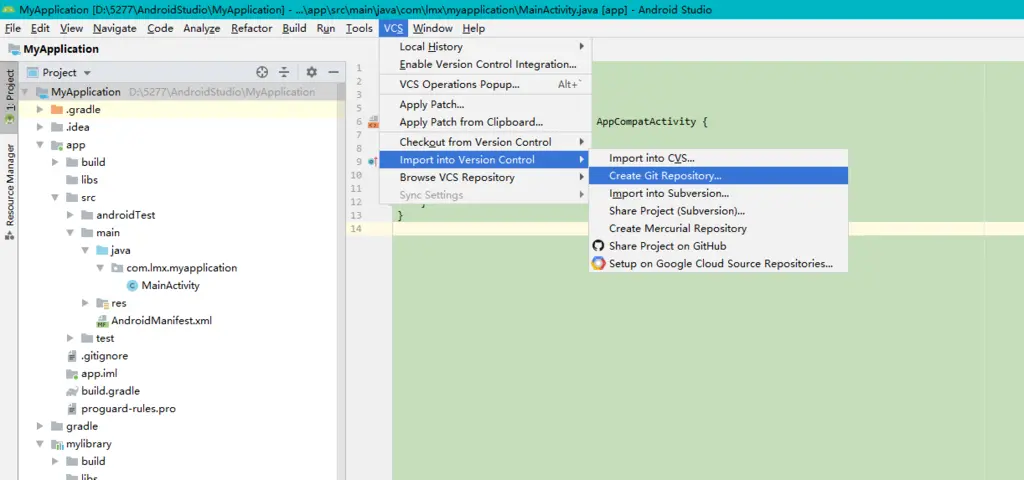Image resolution: width=1024 pixels, height=480 pixels.
Task: Click the app module folder icon
Action: pos(57,145)
